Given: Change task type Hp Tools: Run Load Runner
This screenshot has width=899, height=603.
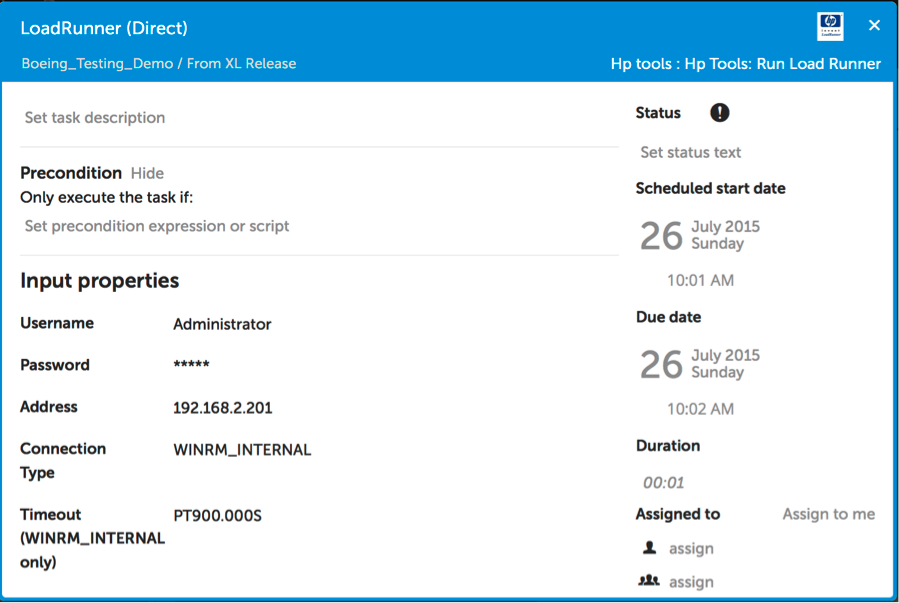Looking at the screenshot, I should point(745,64).
